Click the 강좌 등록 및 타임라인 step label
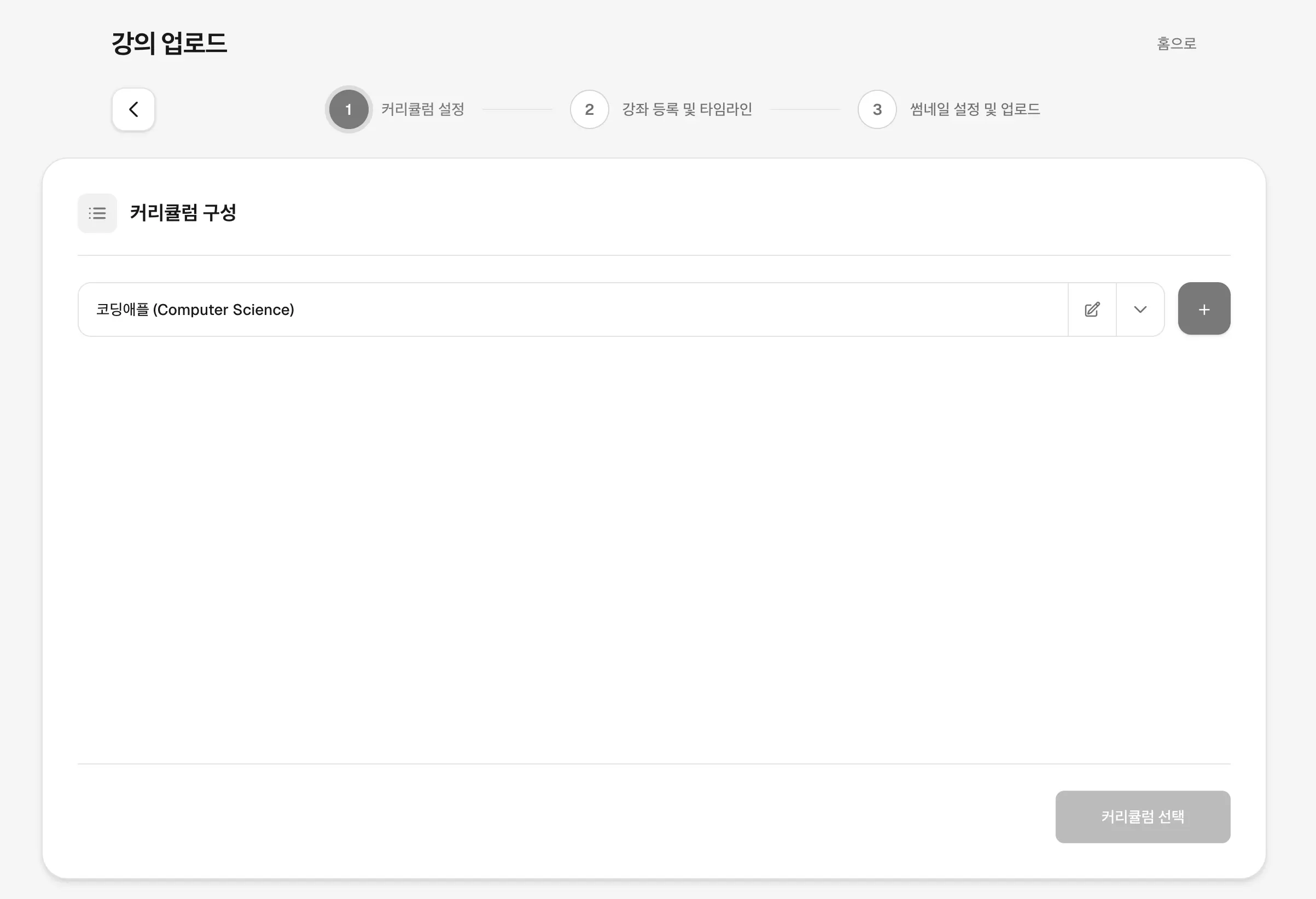The width and height of the screenshot is (1316, 899). point(687,109)
